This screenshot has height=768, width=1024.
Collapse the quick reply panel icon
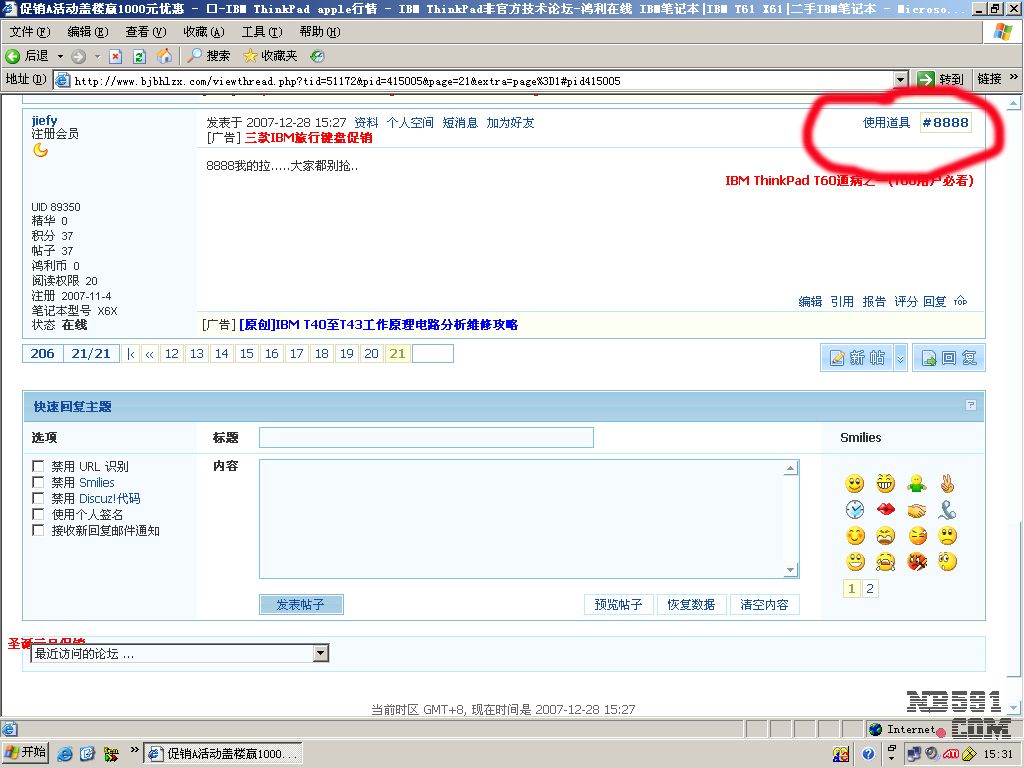(x=970, y=405)
